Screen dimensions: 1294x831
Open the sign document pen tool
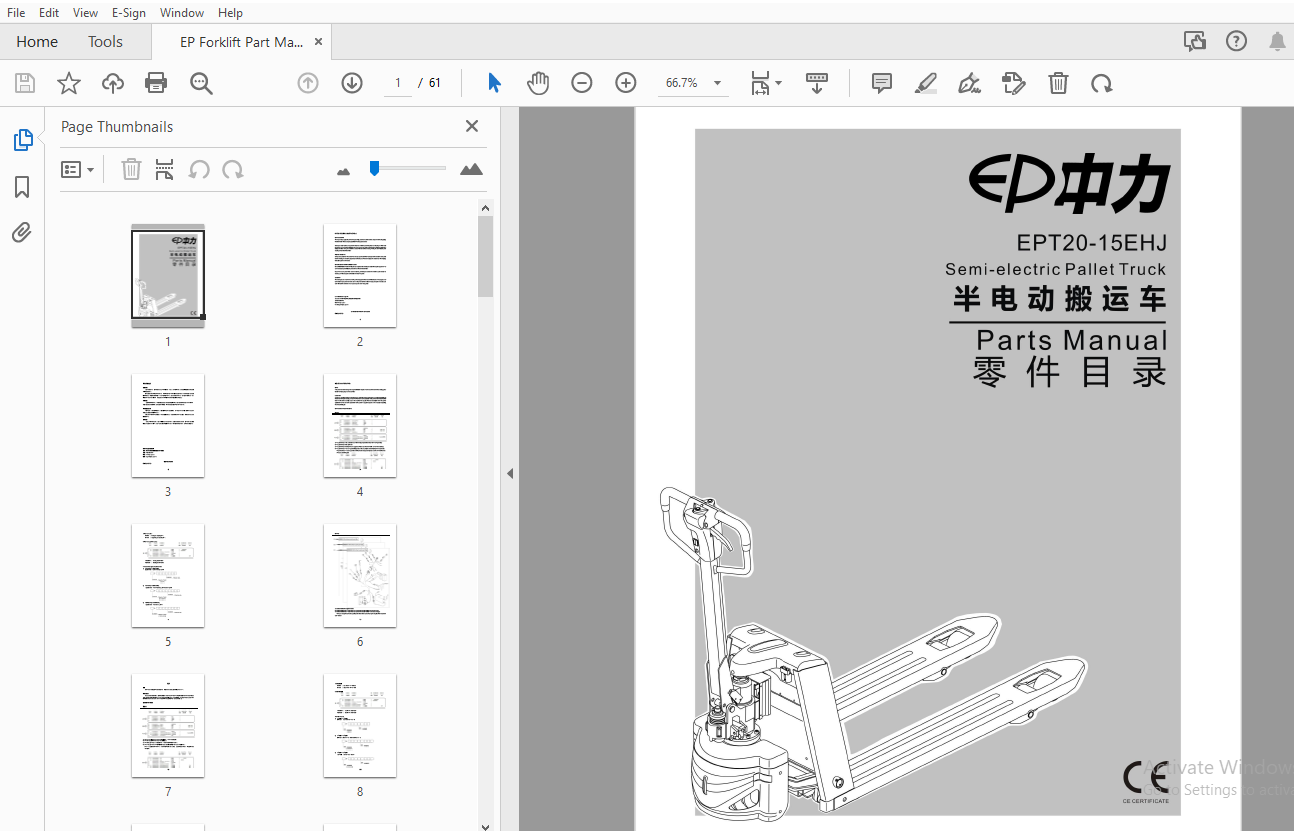click(969, 83)
